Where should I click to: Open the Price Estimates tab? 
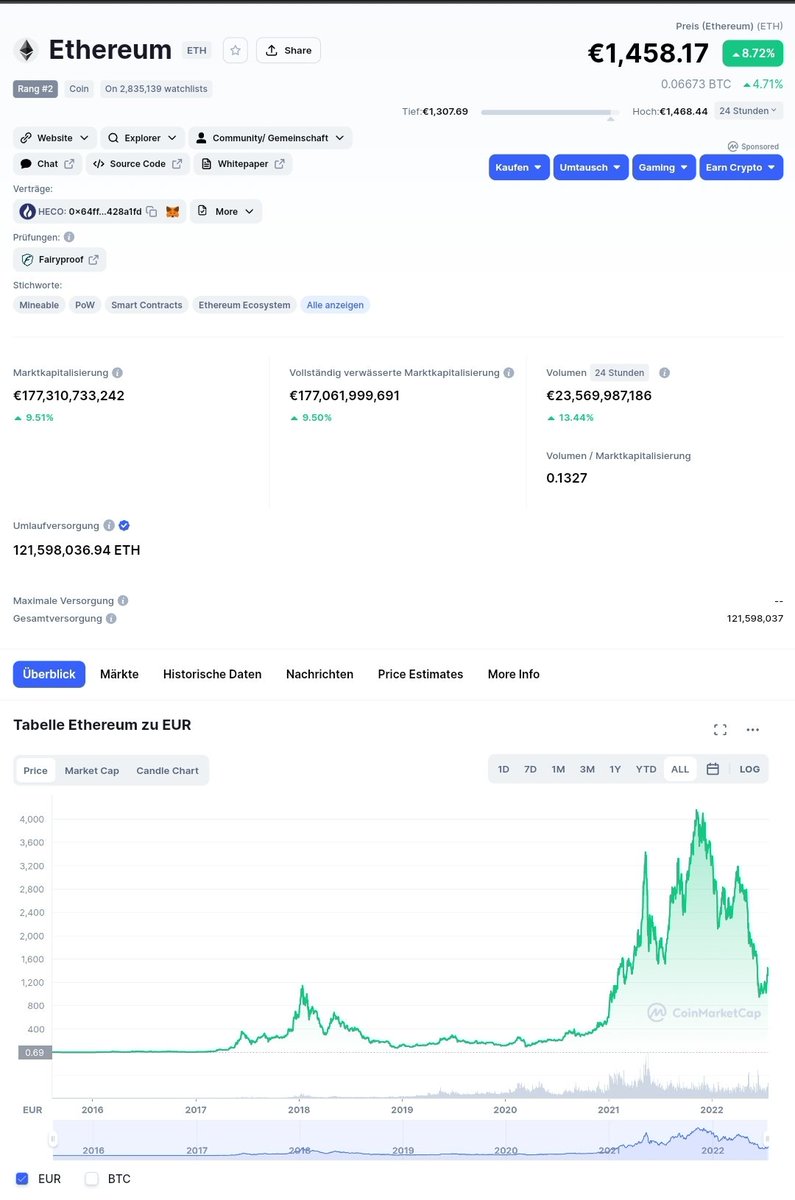point(420,674)
